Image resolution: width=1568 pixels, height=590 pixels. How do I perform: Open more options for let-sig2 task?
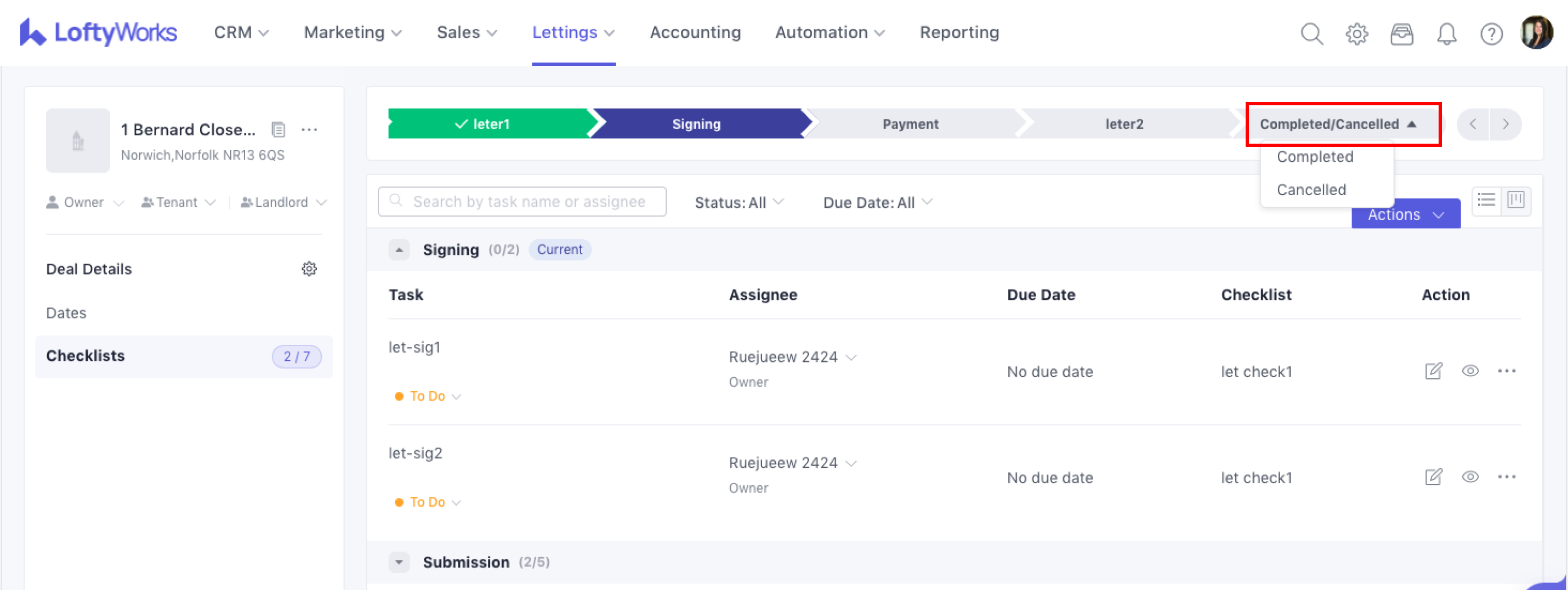coord(1507,476)
